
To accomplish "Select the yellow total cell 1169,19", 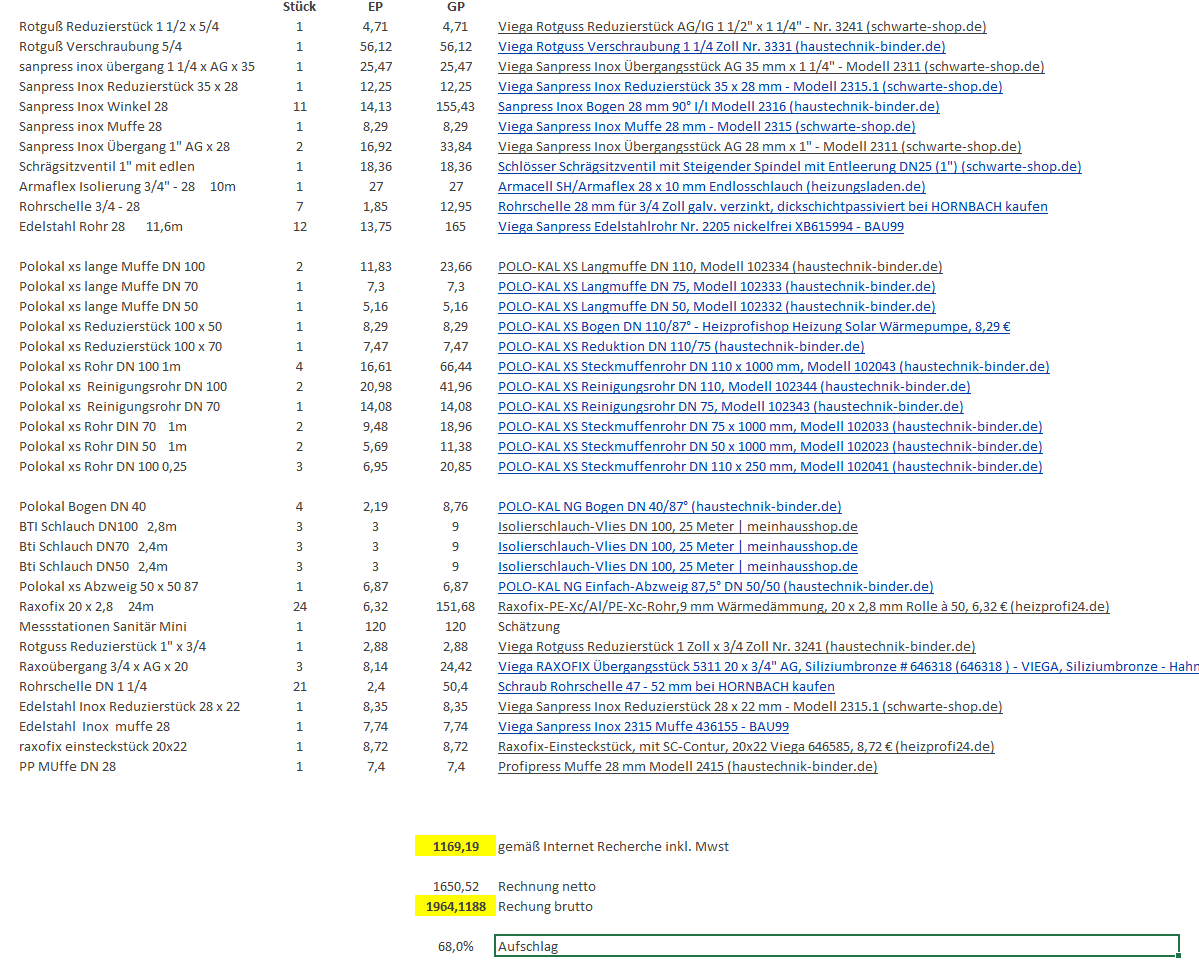I will tap(455, 847).
